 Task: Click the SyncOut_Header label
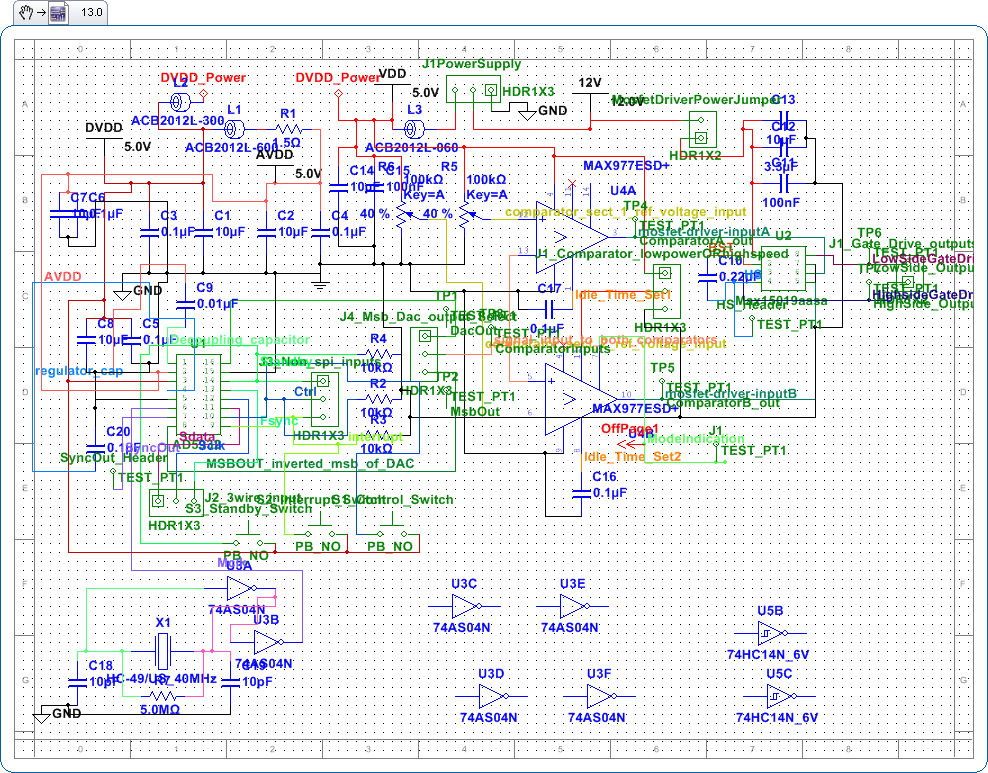[x=114, y=457]
